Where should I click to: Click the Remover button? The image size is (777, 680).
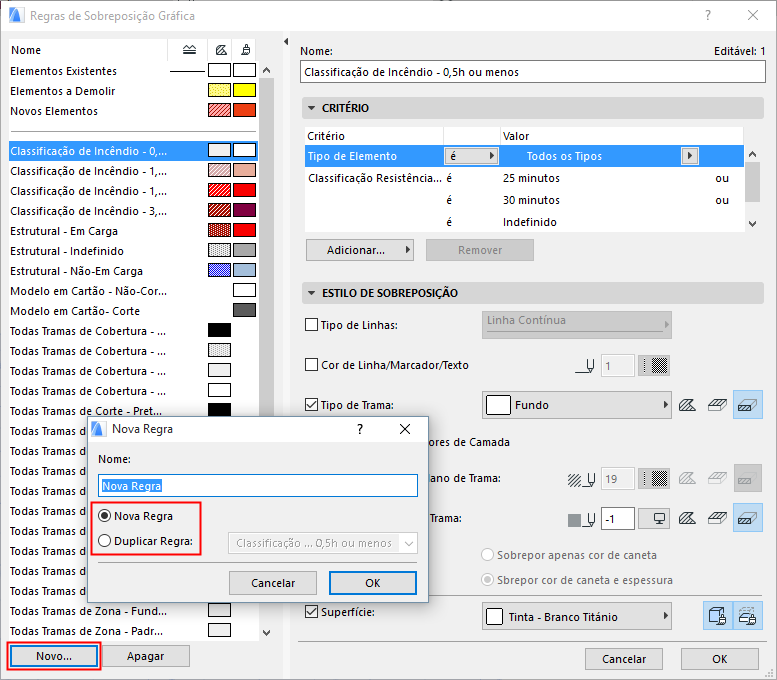pos(480,250)
